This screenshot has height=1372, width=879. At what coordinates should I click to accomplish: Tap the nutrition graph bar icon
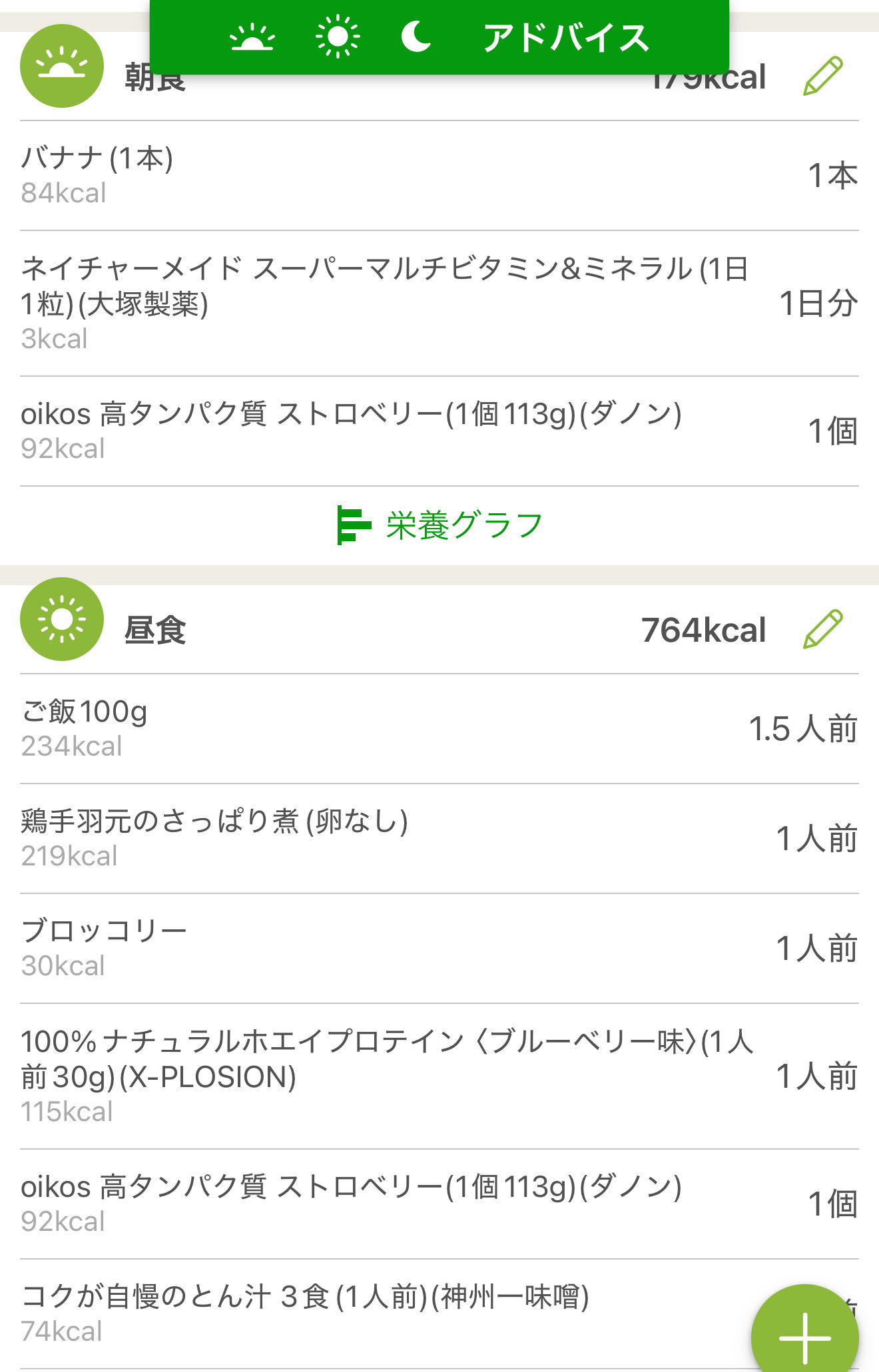coord(353,525)
